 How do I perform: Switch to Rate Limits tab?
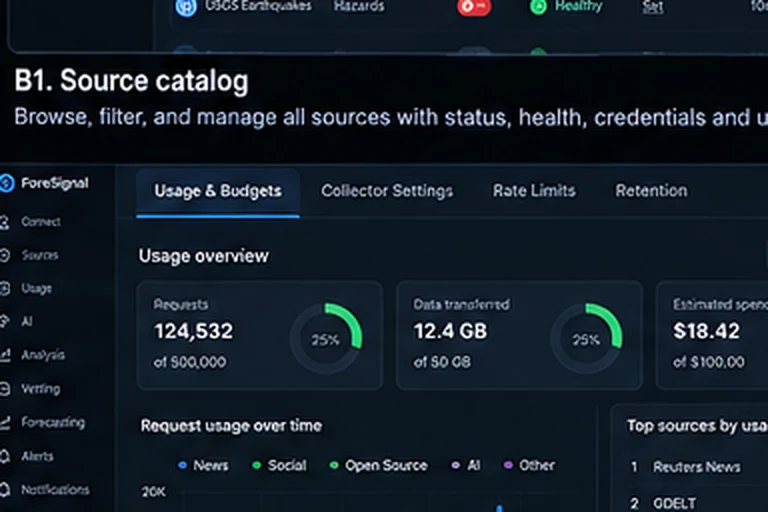(534, 191)
